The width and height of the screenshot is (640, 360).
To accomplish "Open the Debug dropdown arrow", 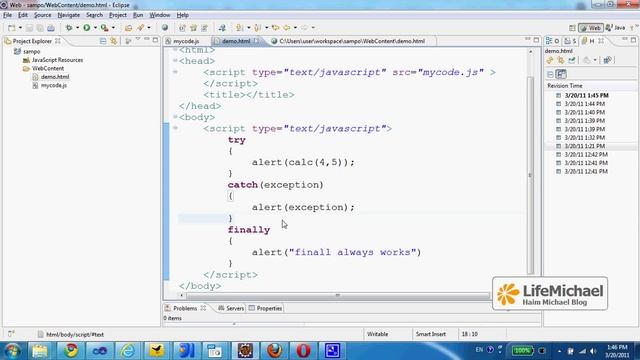I will pos(77,28).
